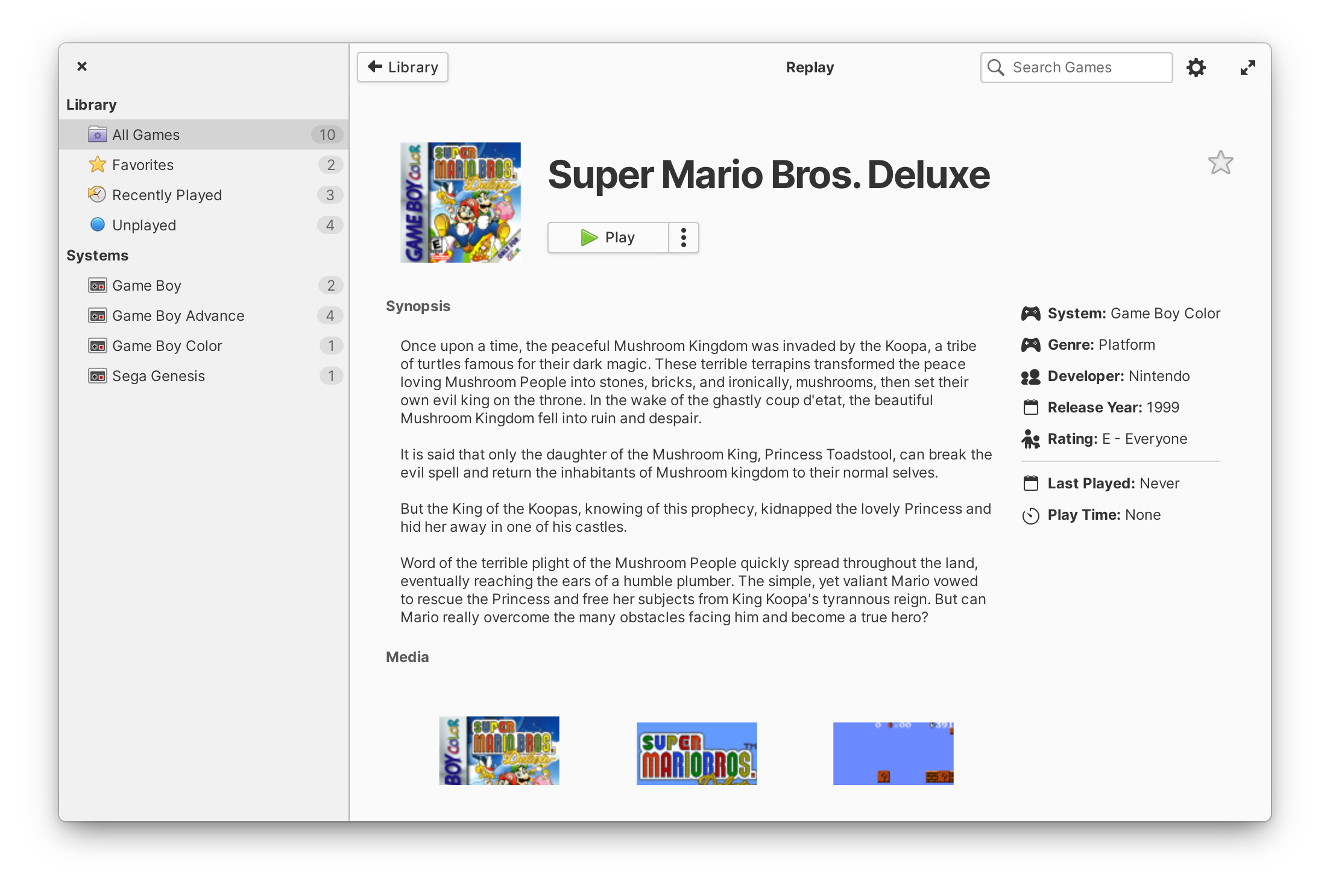1330x896 pixels.
Task: Click the large game cover image
Action: pos(461,202)
